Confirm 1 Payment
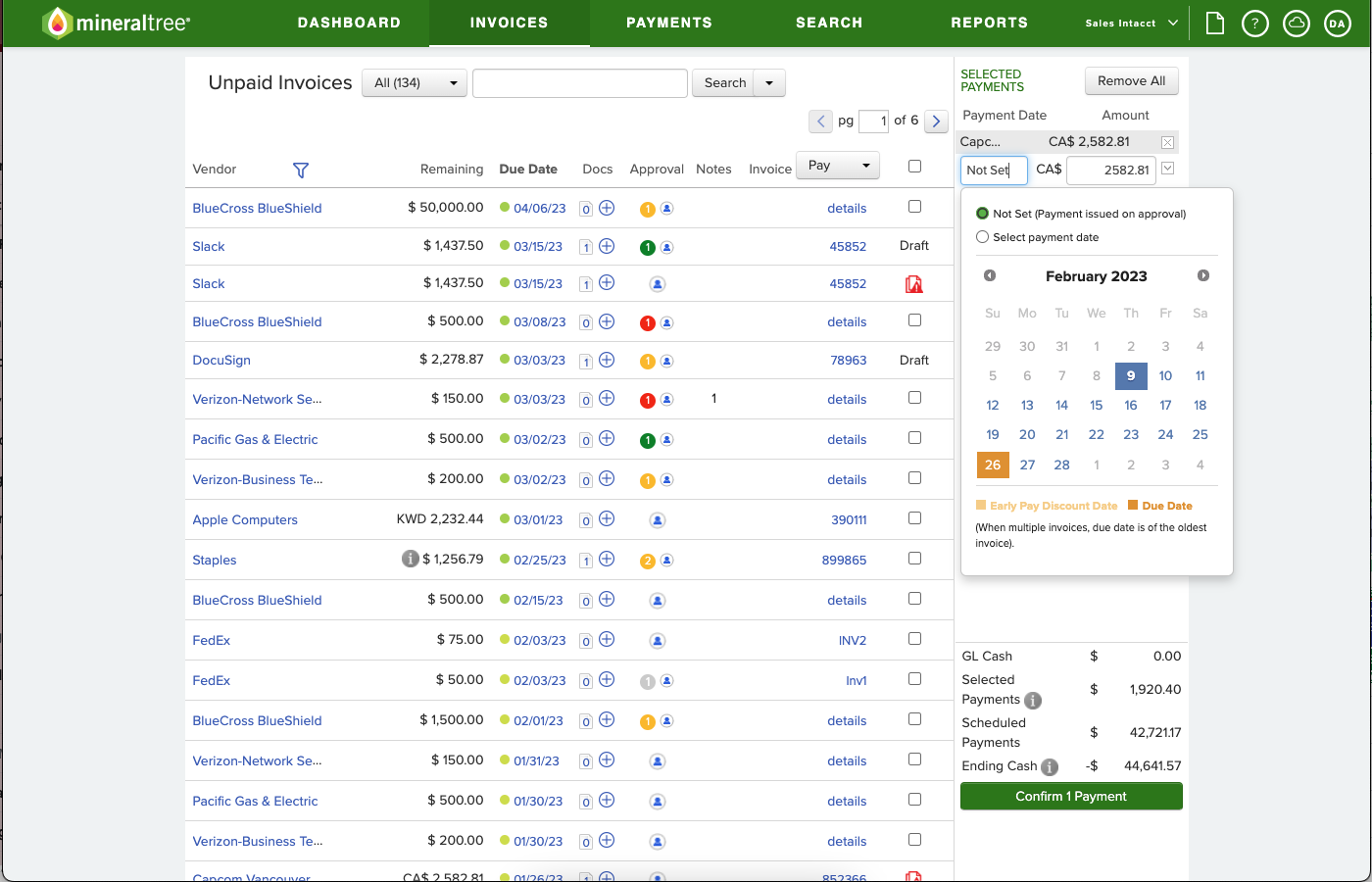Screen dimensions: 1372x882 tap(1071, 796)
